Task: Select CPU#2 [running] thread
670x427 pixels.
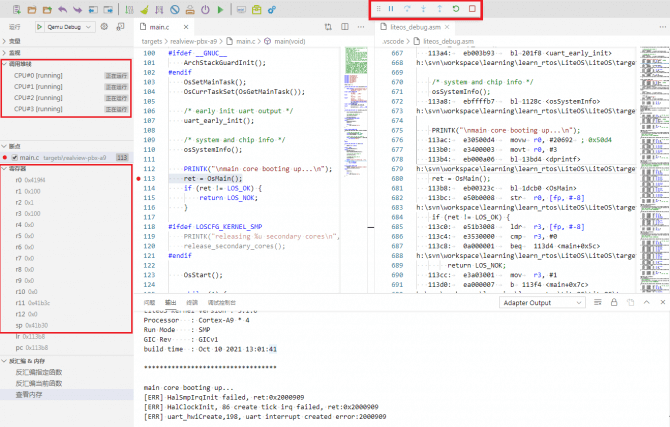Action: point(66,97)
